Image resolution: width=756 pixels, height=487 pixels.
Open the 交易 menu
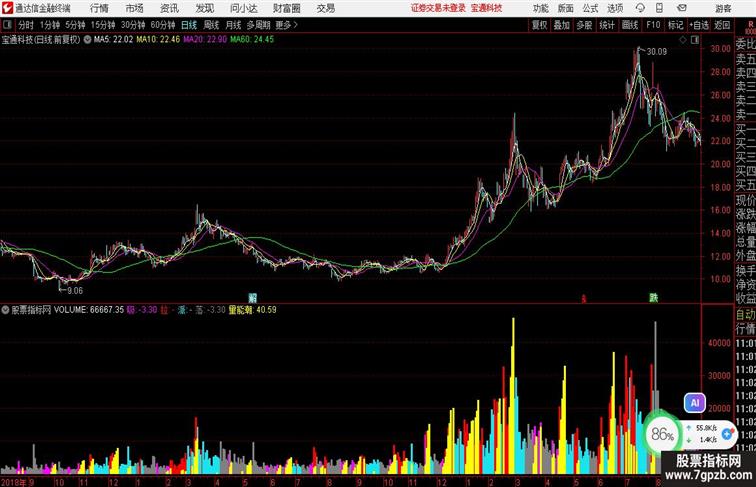click(325, 8)
